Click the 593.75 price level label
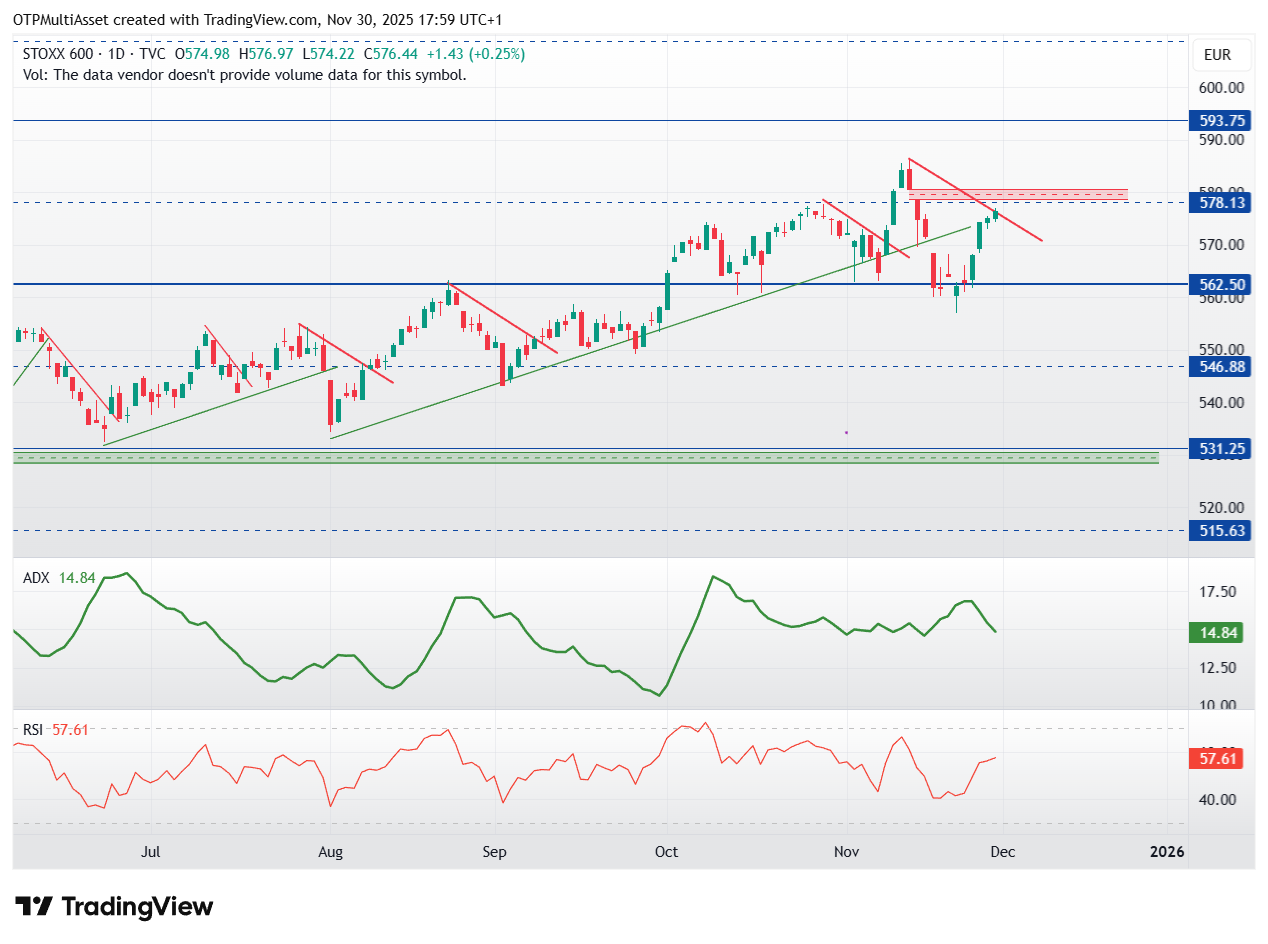This screenshot has width=1268, height=944. point(1222,121)
